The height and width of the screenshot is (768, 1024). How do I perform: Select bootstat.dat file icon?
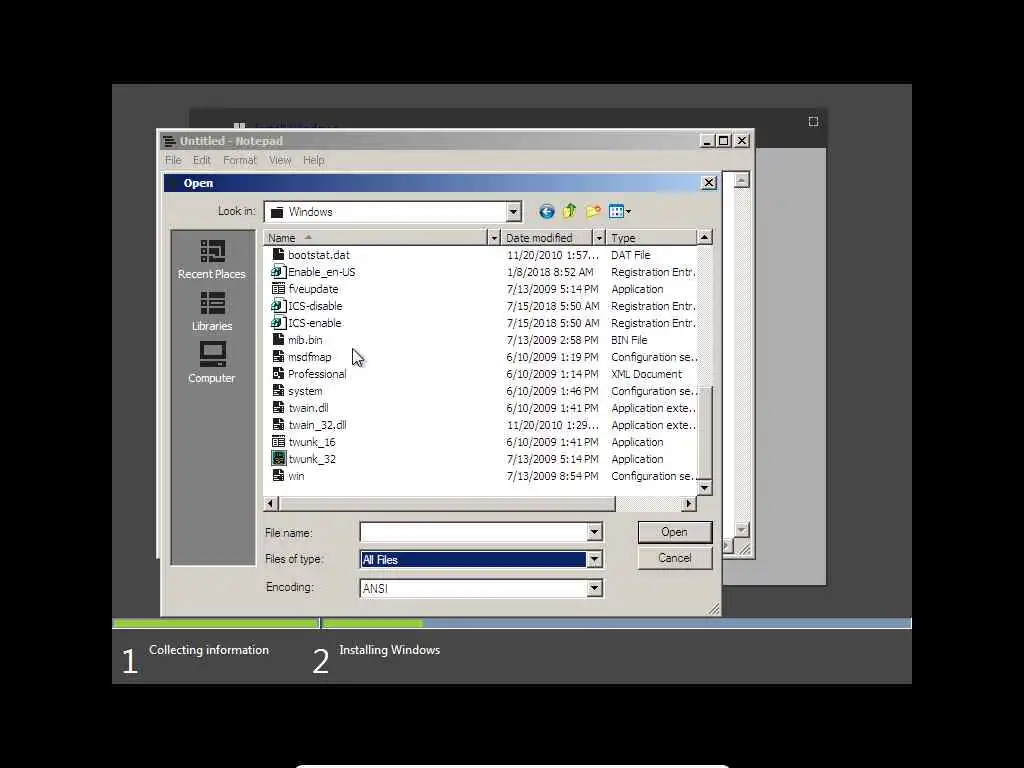(278, 255)
